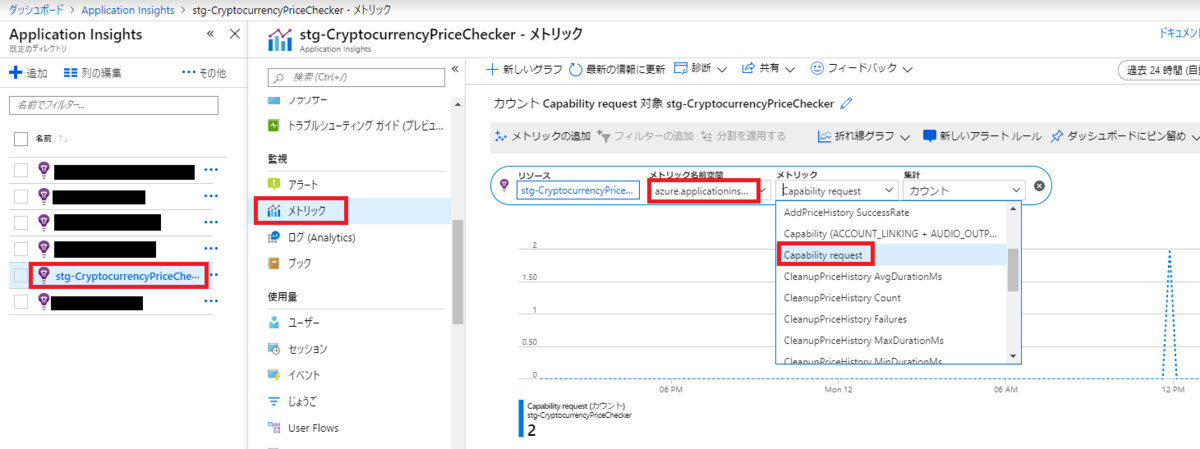
Task: Click the metric list scrollbar up arrow
Action: click(x=1013, y=208)
